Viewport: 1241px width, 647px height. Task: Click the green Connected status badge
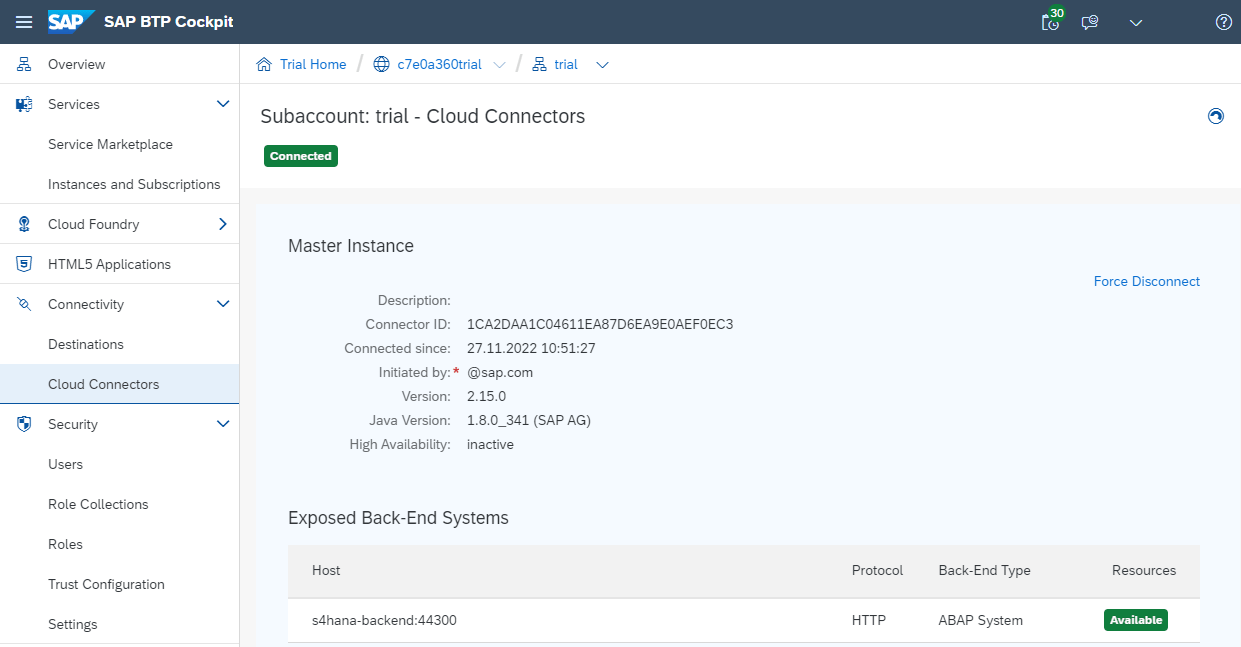[x=301, y=156]
